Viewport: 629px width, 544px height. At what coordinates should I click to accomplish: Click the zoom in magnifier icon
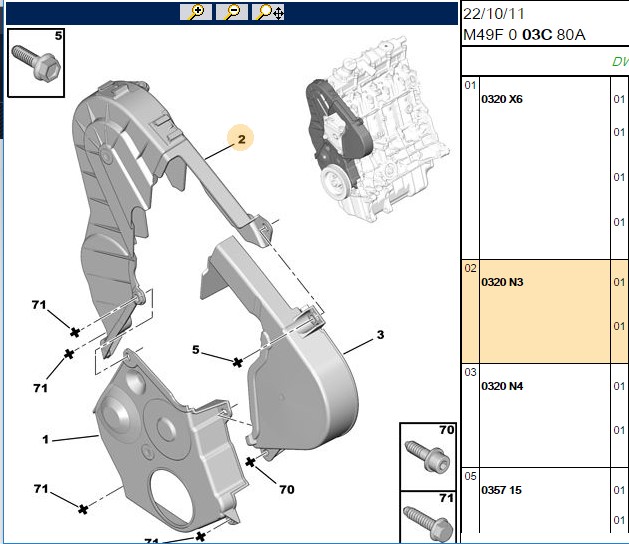[x=196, y=12]
